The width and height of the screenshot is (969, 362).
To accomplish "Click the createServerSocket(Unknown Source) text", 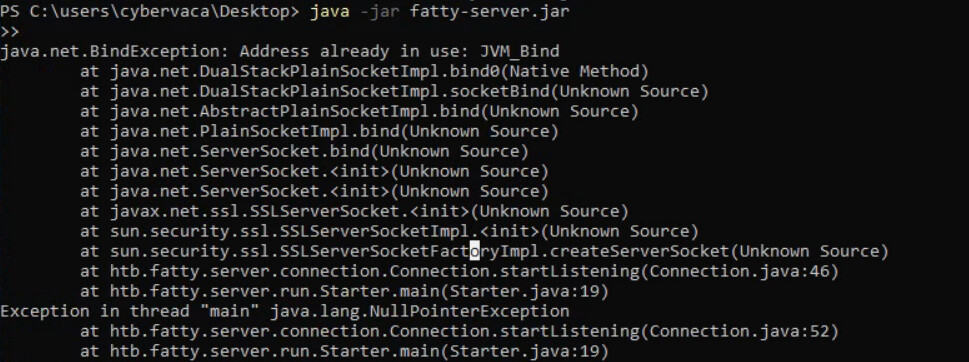I will [x=719, y=251].
